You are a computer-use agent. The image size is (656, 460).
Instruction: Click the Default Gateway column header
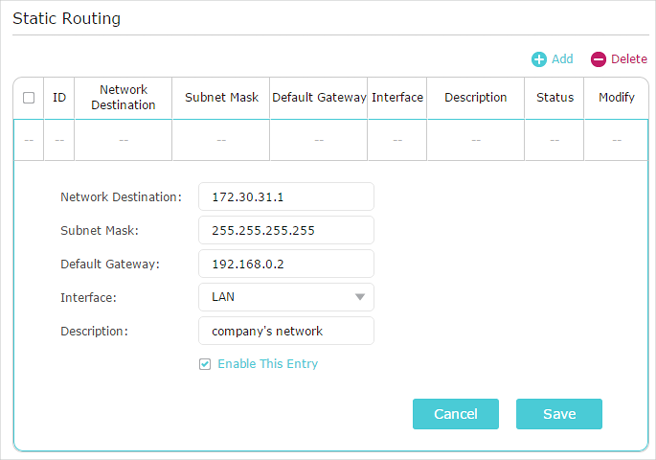point(318,98)
